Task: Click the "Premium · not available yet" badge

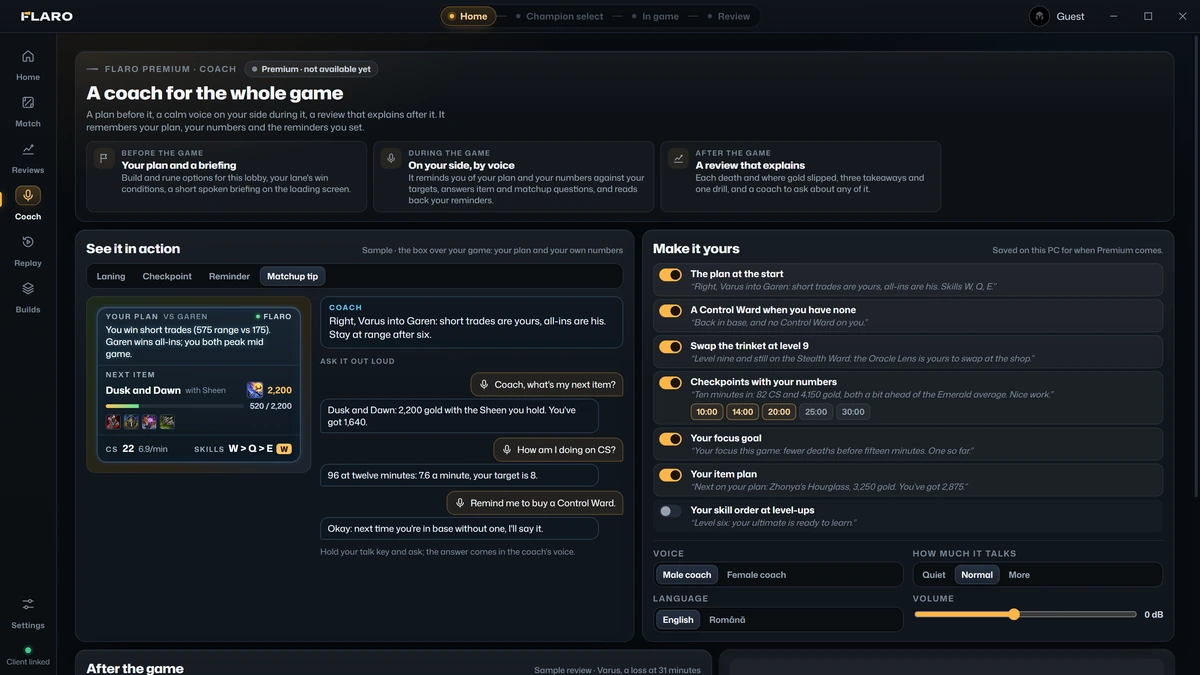Action: pyautogui.click(x=311, y=69)
